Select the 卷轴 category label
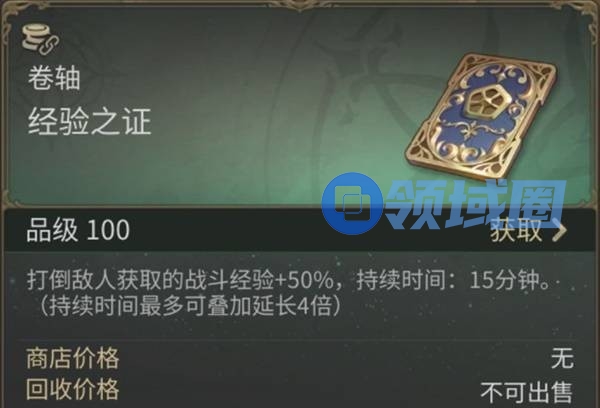This screenshot has width=600, height=408. pos(54,78)
